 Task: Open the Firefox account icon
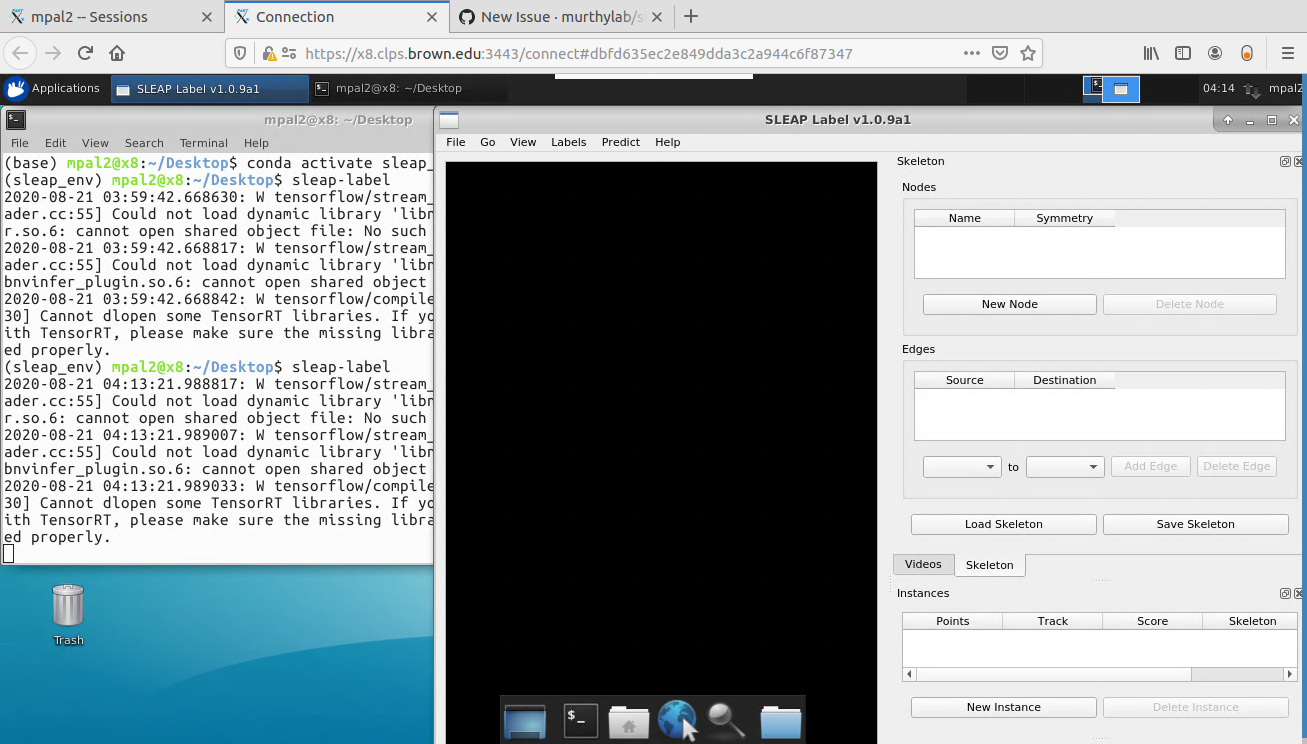(x=1215, y=53)
